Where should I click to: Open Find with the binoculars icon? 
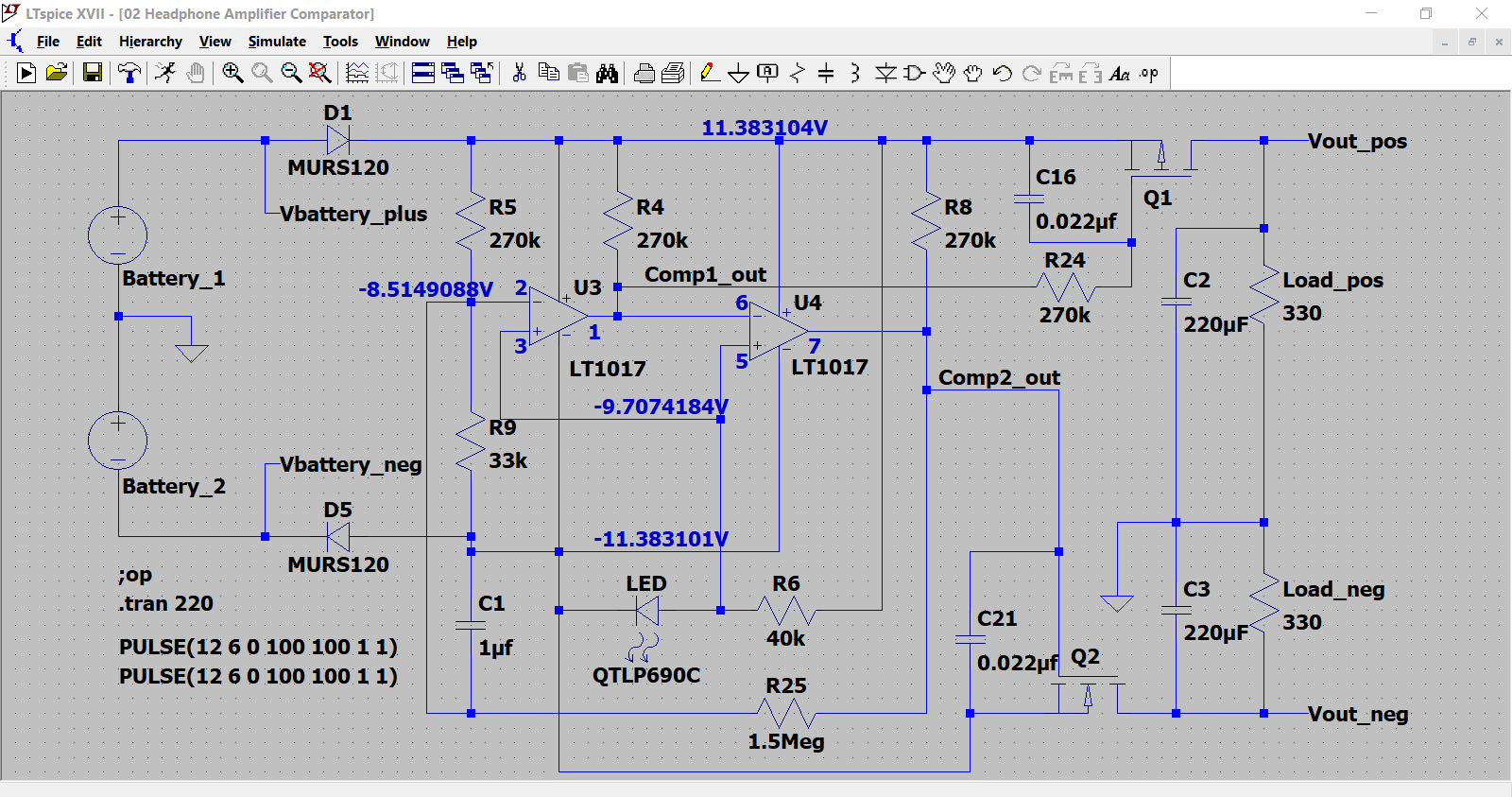(x=607, y=73)
